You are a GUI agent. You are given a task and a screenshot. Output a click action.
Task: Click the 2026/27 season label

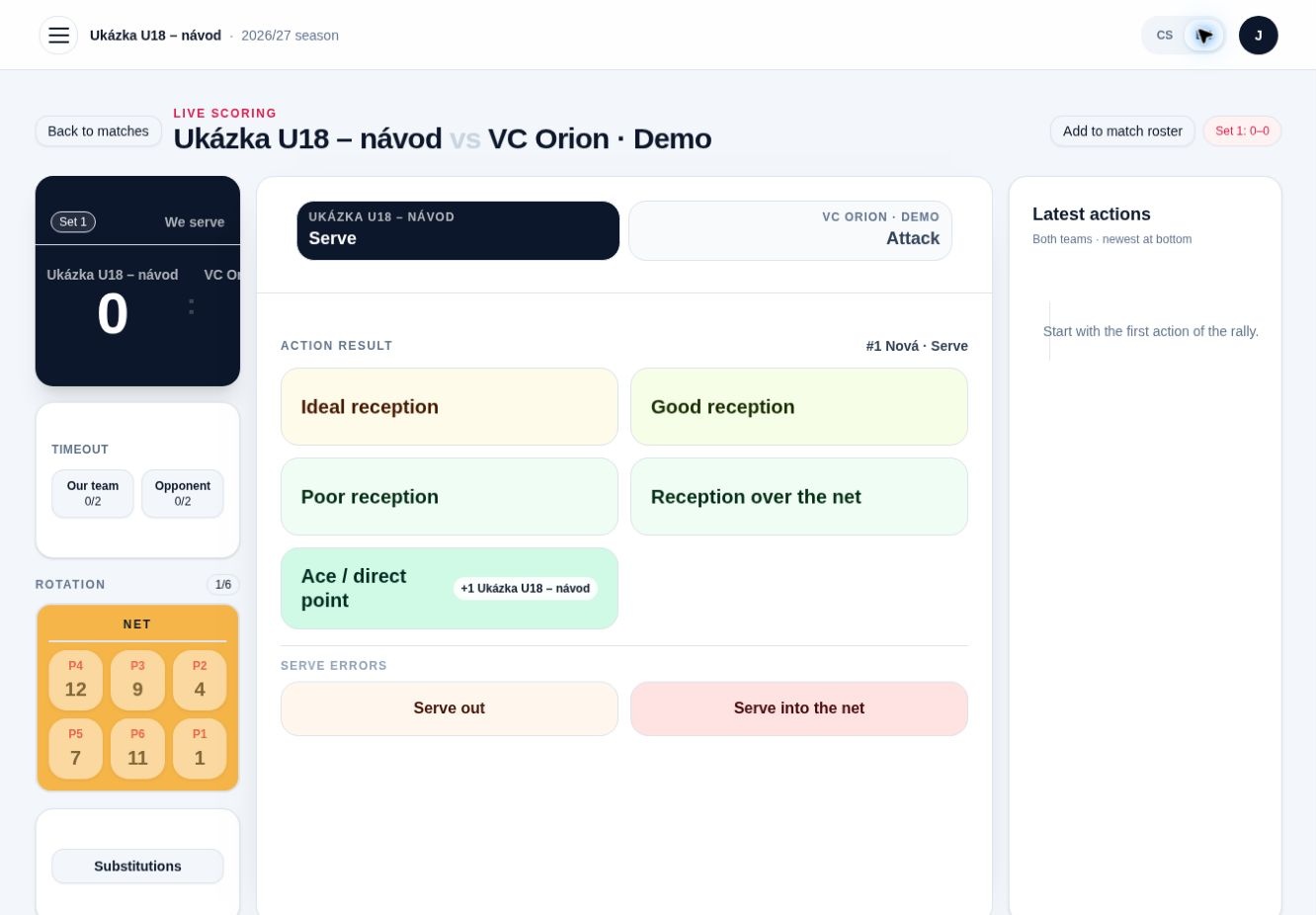tap(290, 36)
